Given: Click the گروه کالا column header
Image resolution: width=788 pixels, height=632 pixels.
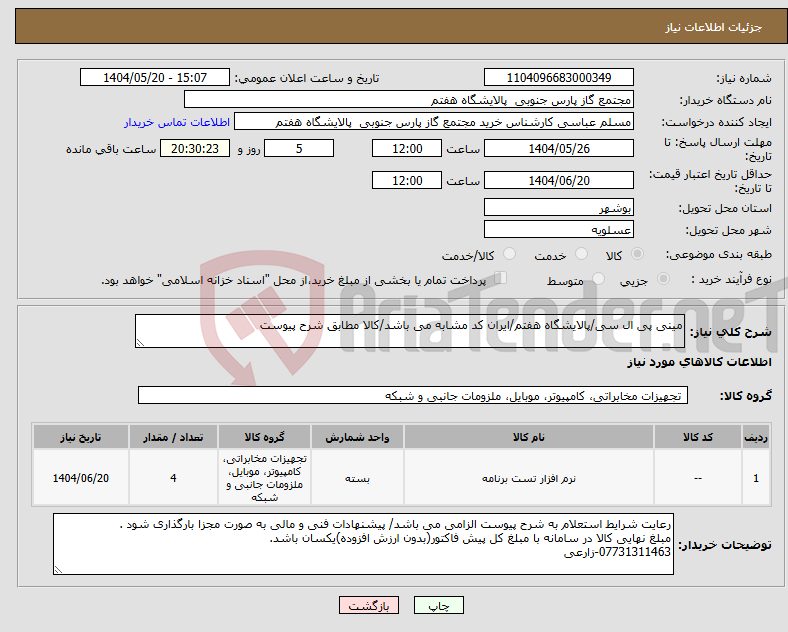Looking at the screenshot, I should point(264,437).
